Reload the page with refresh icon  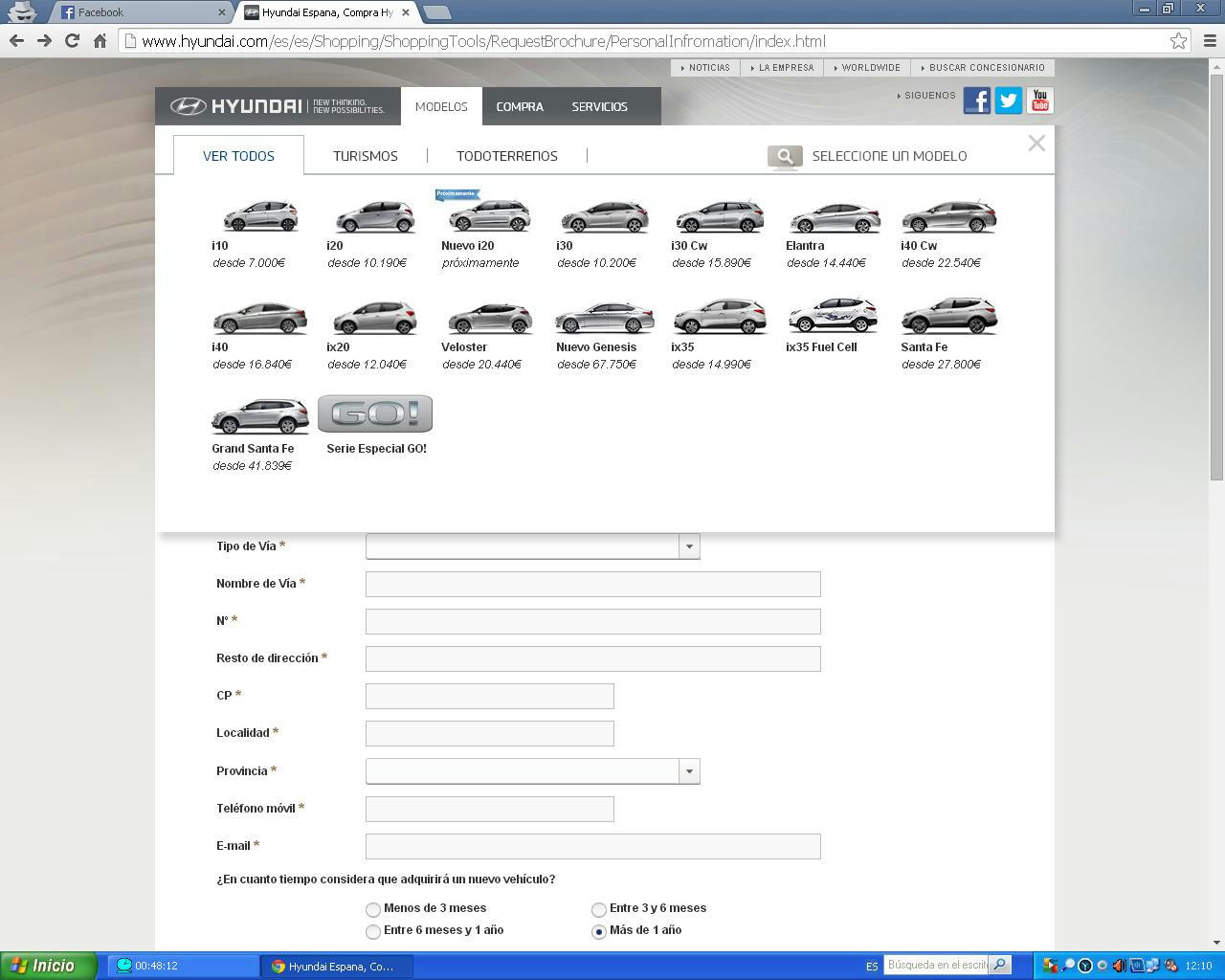(72, 40)
